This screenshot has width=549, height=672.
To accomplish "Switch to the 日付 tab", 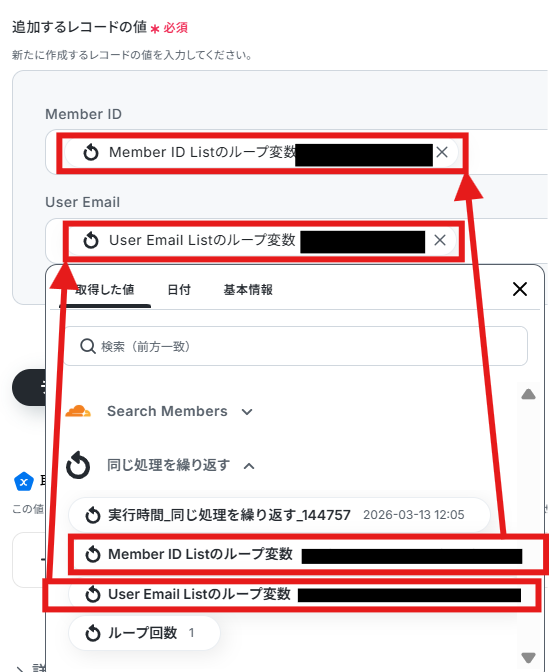I will pos(179,290).
